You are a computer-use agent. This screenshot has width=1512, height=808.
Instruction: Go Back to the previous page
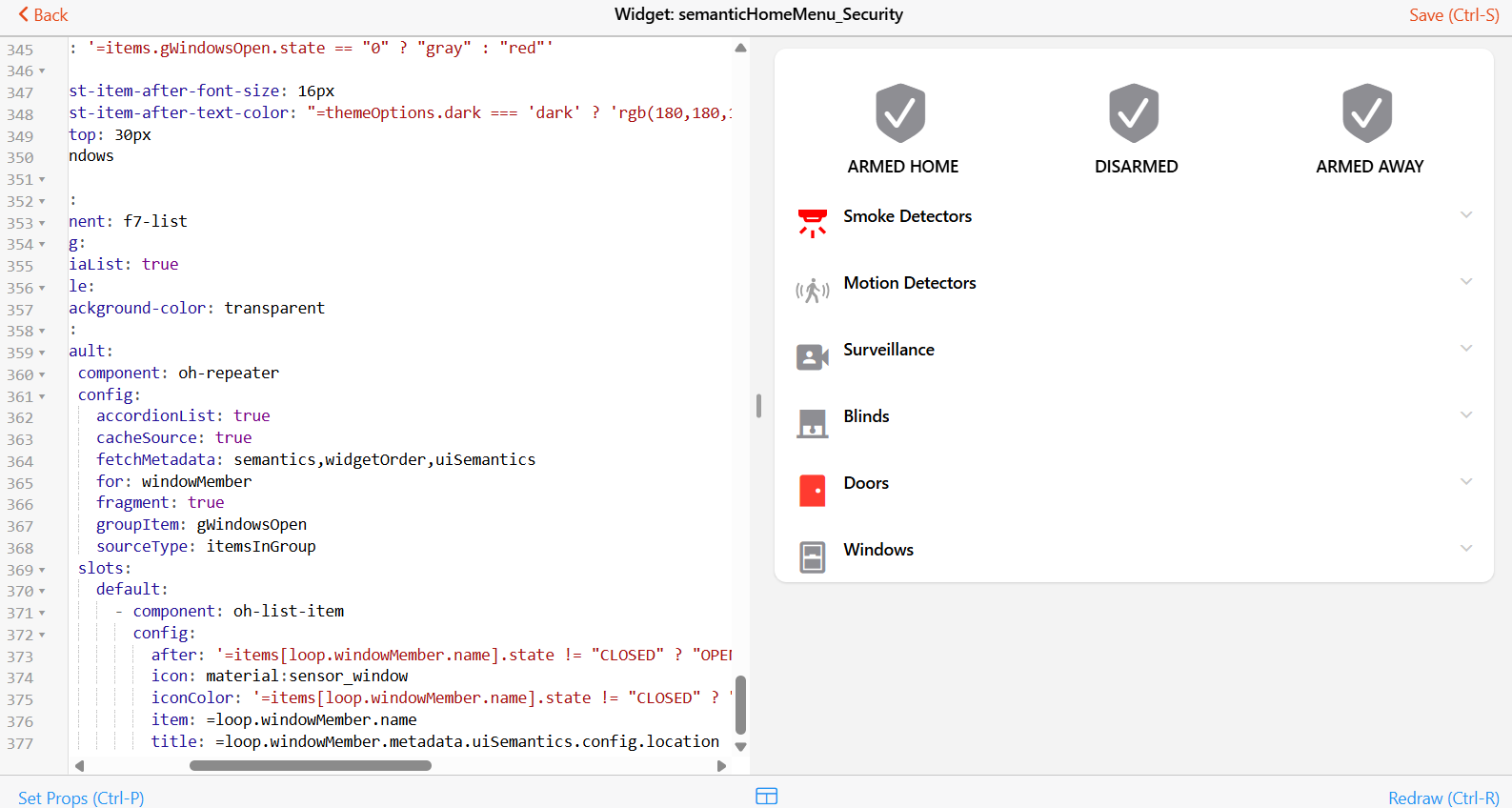43,15
